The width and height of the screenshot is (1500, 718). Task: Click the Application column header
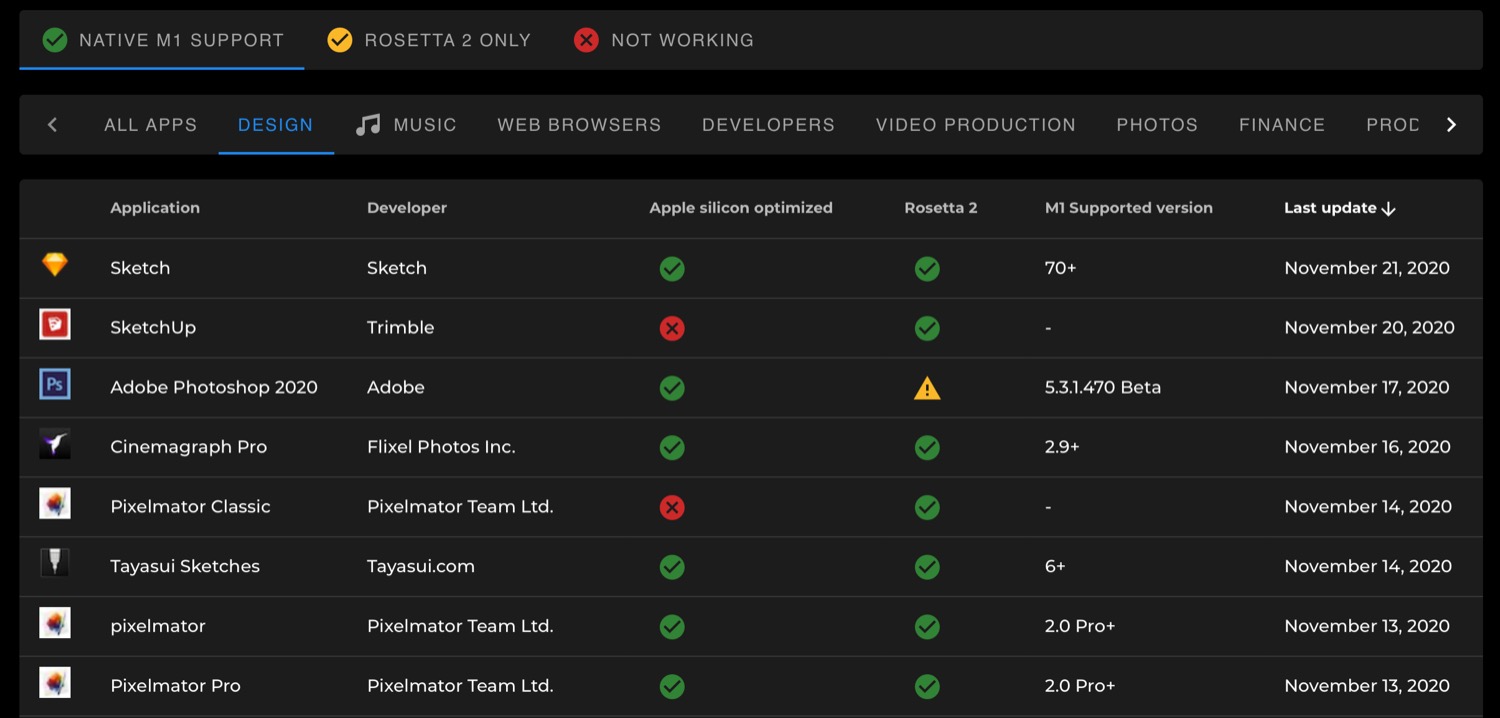click(x=155, y=208)
